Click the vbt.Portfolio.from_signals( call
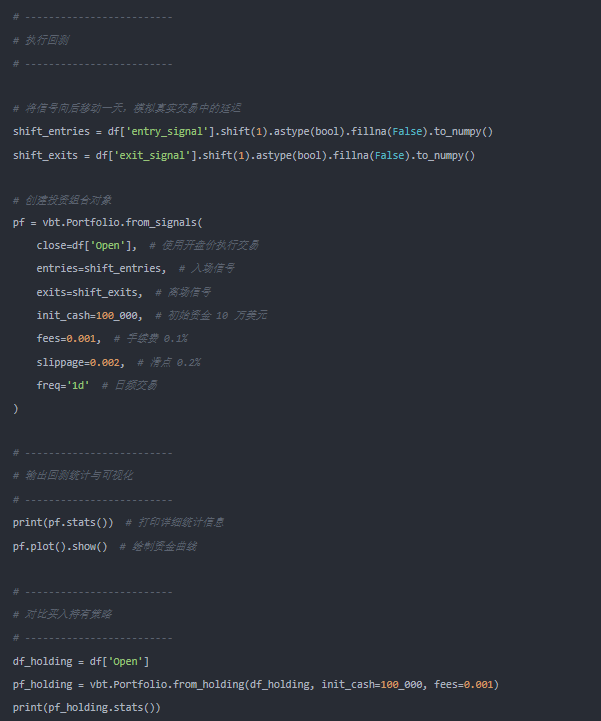 pyautogui.click(x=122, y=223)
